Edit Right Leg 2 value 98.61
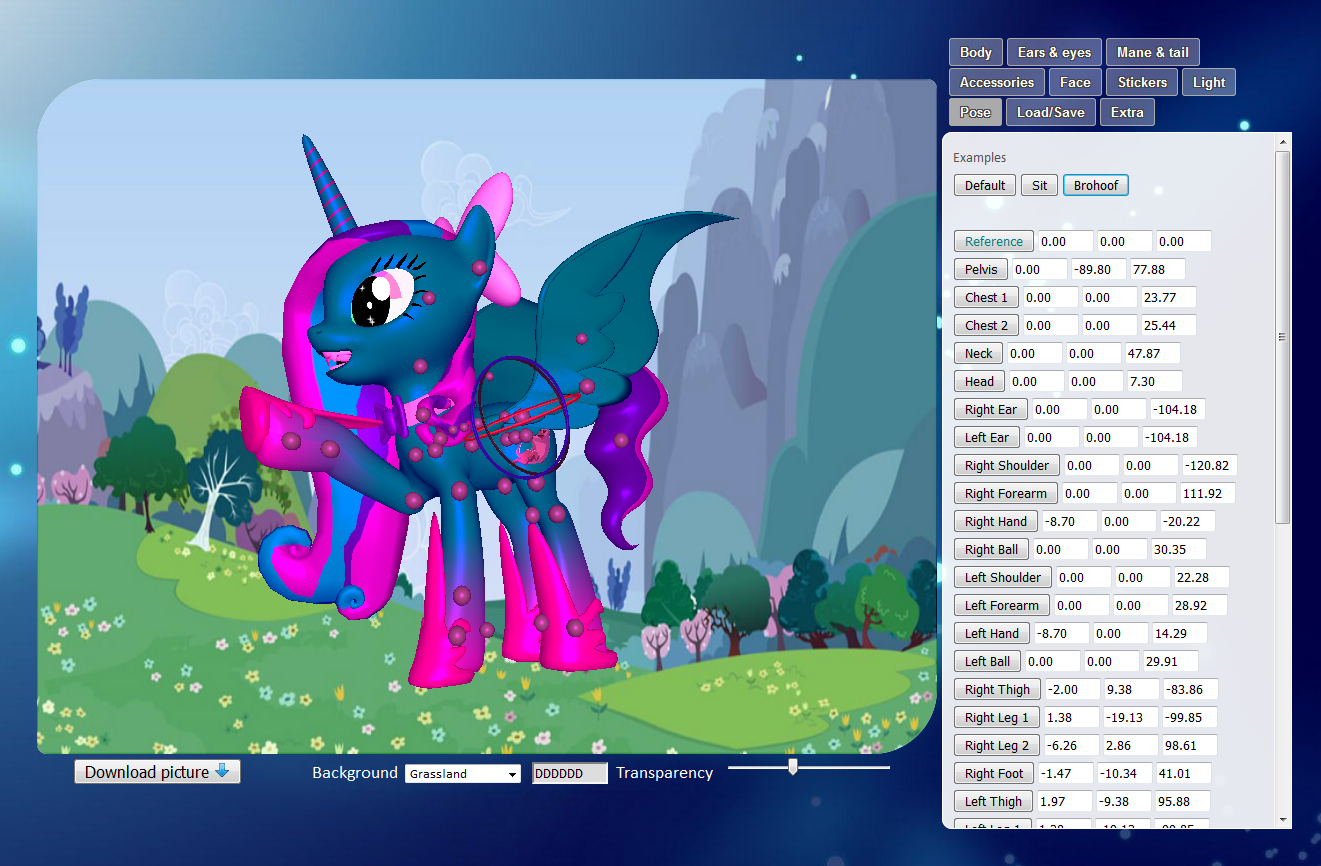The width and height of the screenshot is (1321, 866). [x=1189, y=745]
